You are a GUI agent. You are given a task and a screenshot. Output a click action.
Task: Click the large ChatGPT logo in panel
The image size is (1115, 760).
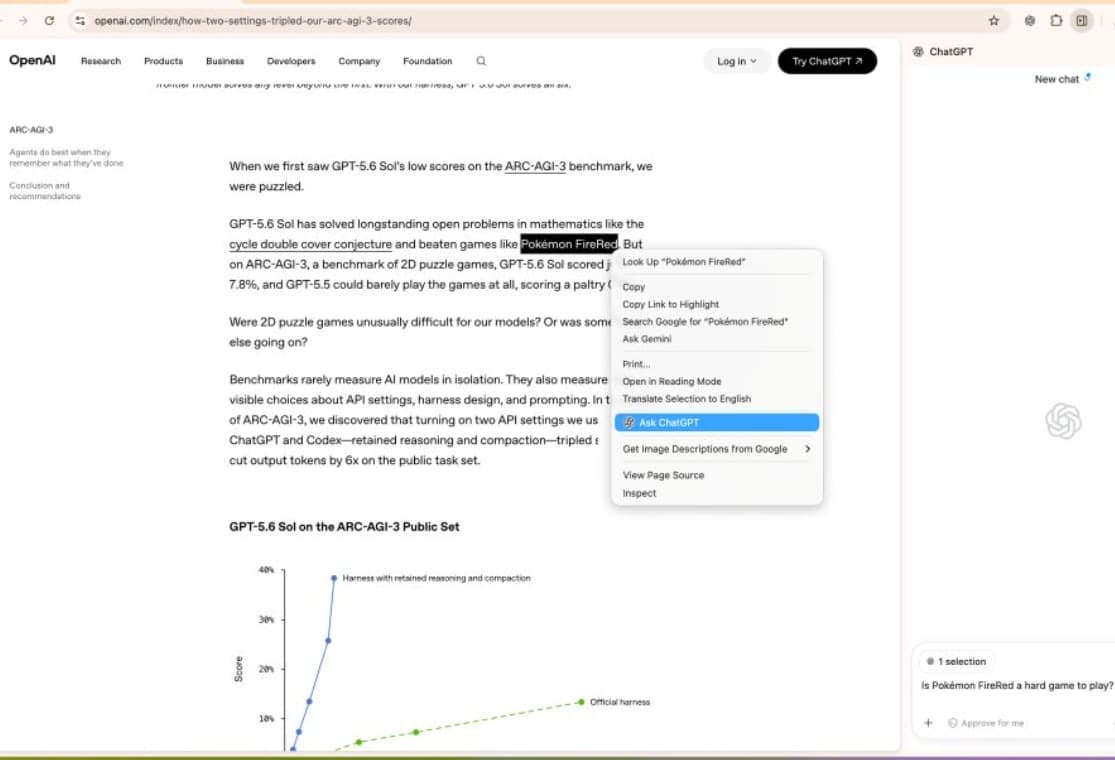click(1064, 421)
